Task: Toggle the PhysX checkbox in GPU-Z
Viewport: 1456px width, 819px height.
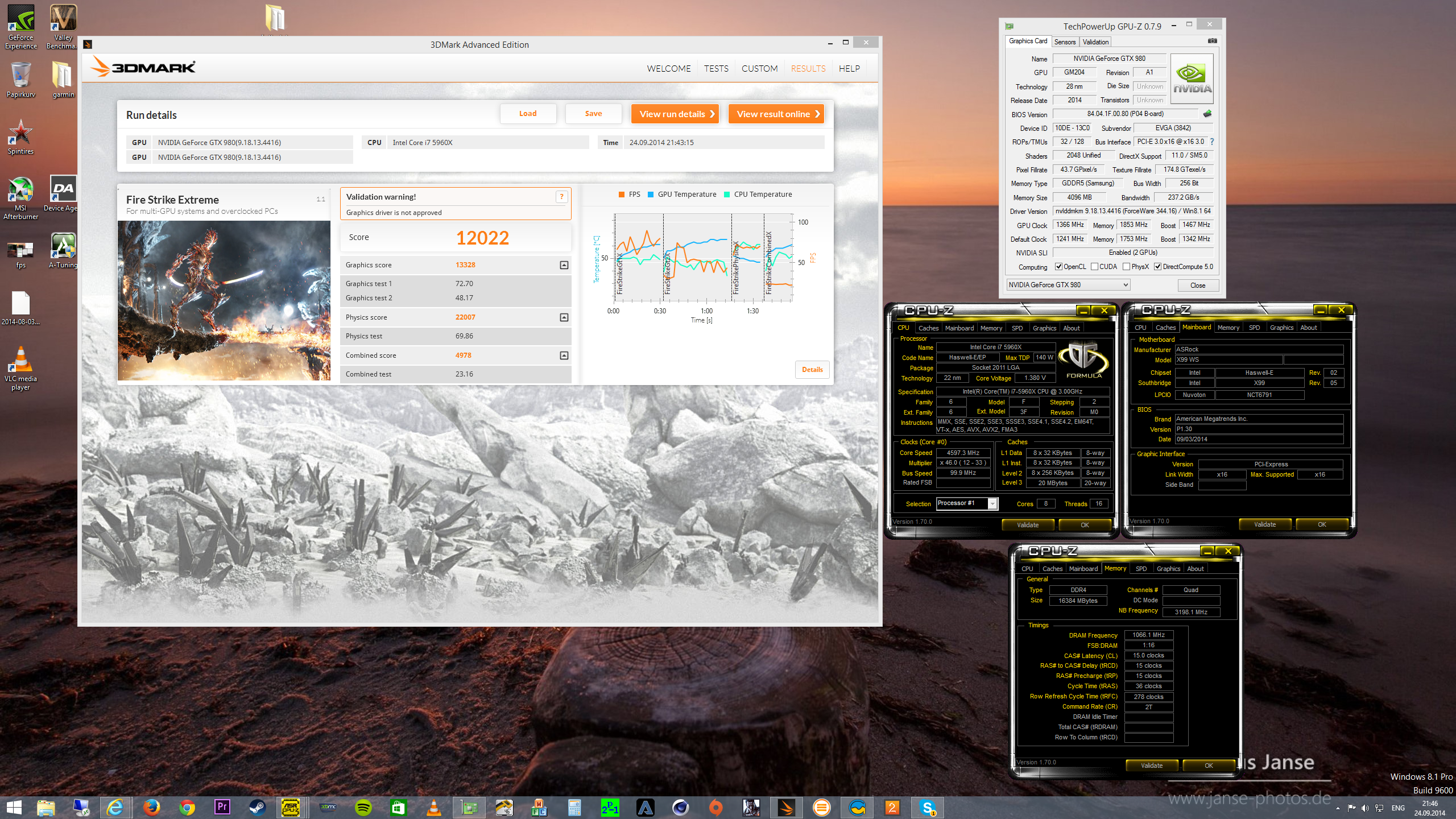Action: (1126, 267)
